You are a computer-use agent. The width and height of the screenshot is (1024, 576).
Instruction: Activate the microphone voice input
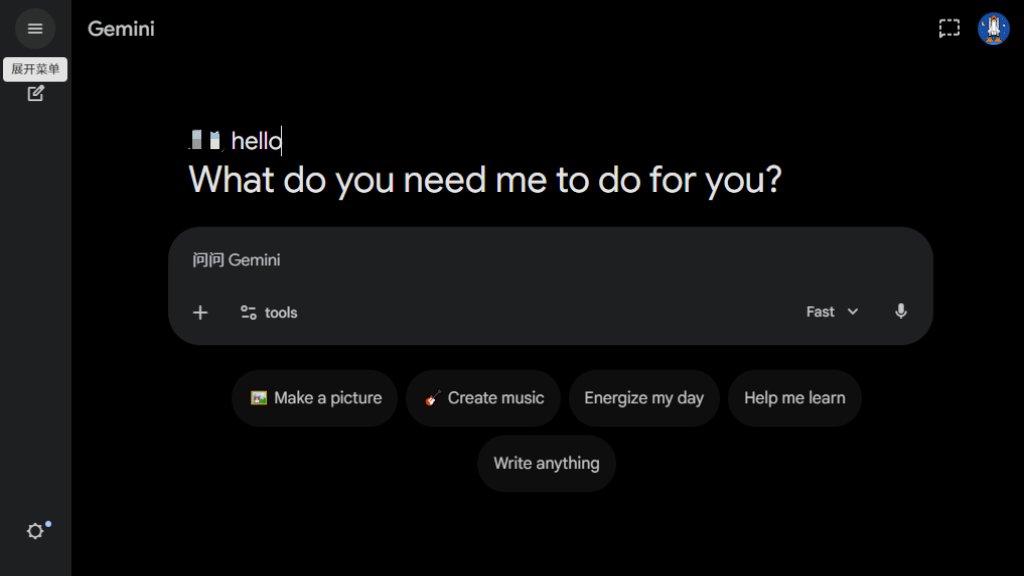coord(900,312)
